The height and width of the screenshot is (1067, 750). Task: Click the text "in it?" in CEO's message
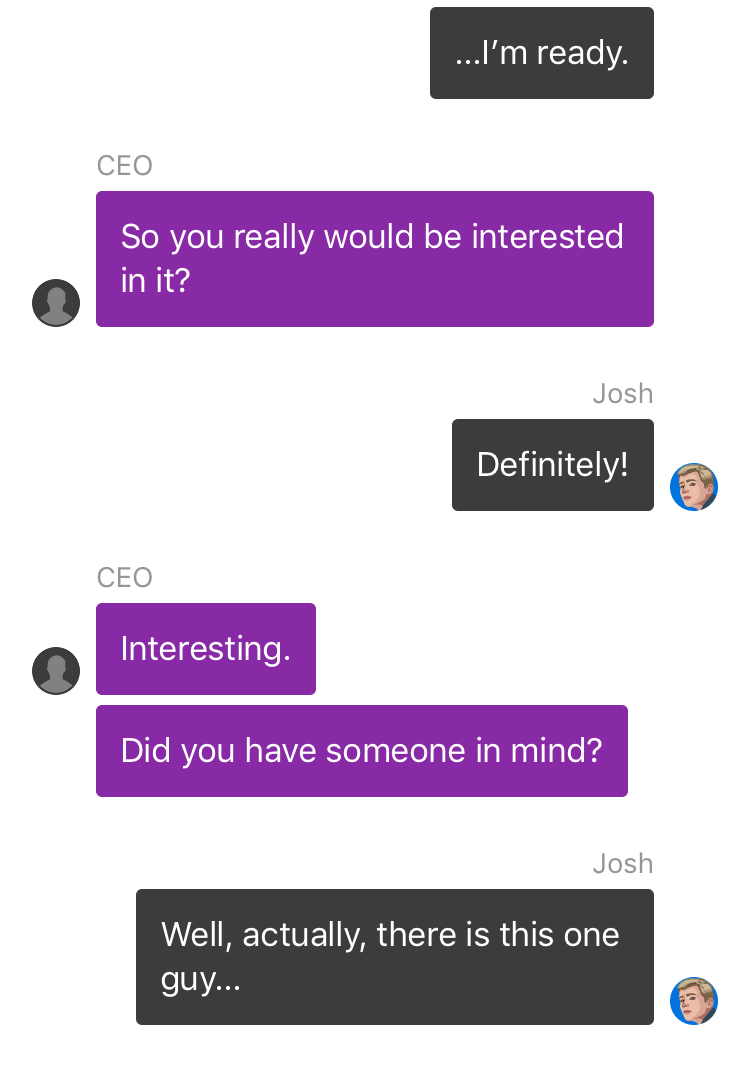(155, 281)
